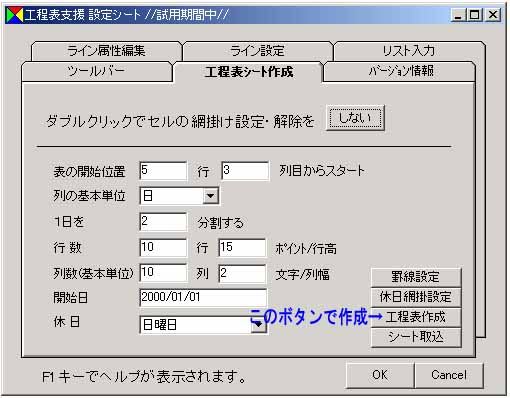Click the start column field containing 3
The height and width of the screenshot is (398, 510).
pyautogui.click(x=245, y=171)
